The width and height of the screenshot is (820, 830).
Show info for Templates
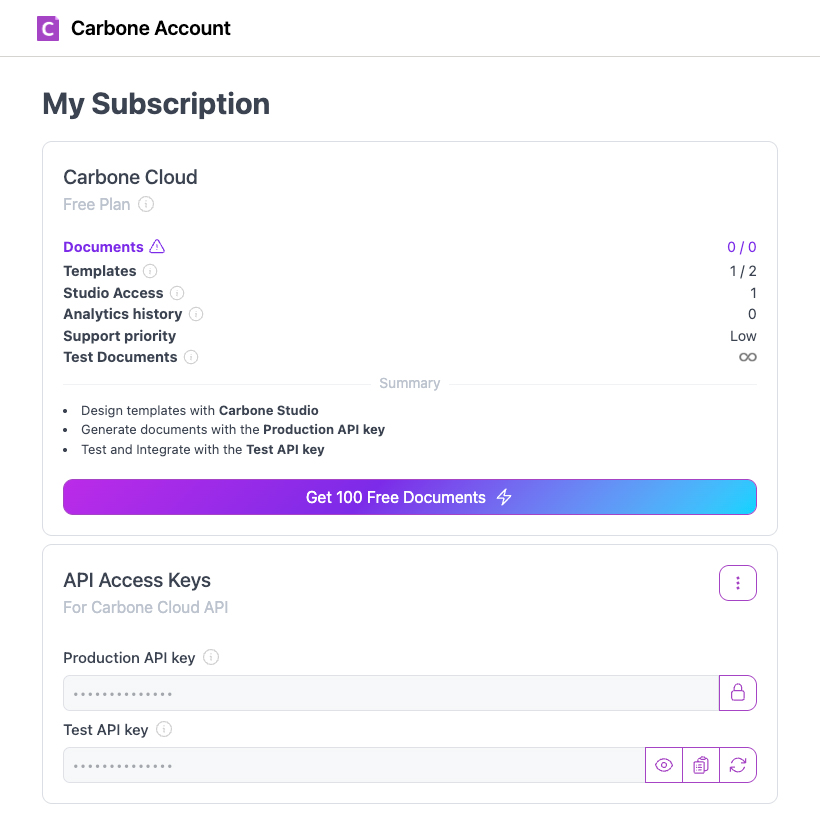click(150, 271)
